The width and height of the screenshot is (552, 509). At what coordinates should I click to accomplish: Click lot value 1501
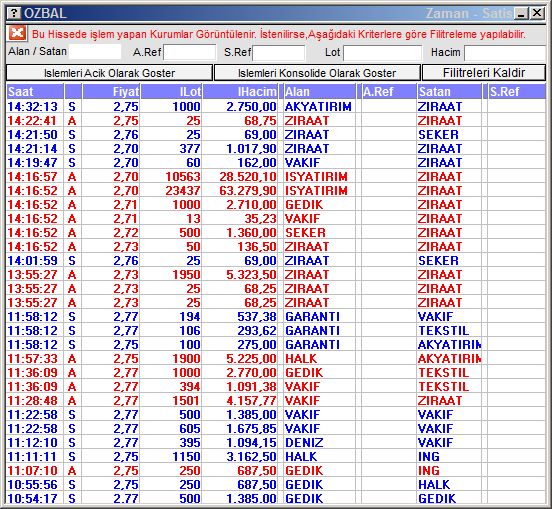tap(186, 401)
